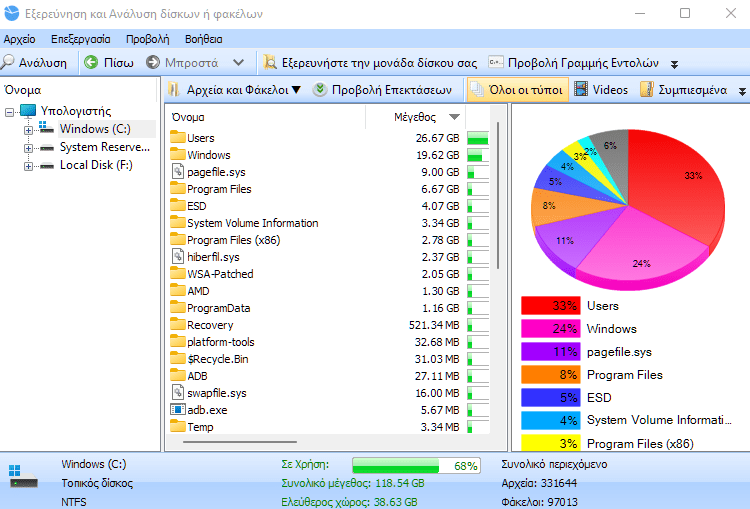The image size is (750, 509).
Task: Select Local Disk (F:) in tree
Action: [x=96, y=165]
